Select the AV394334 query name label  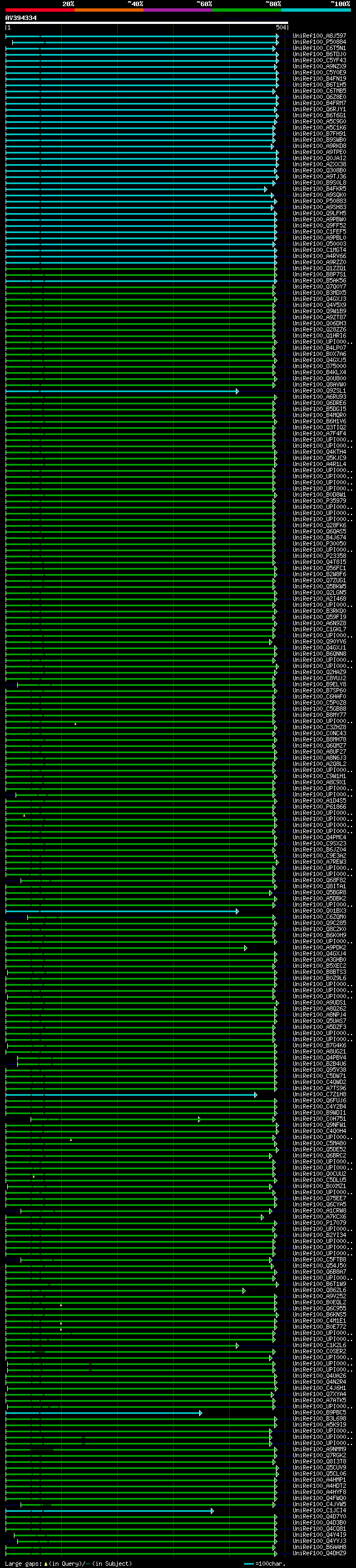coord(21,18)
